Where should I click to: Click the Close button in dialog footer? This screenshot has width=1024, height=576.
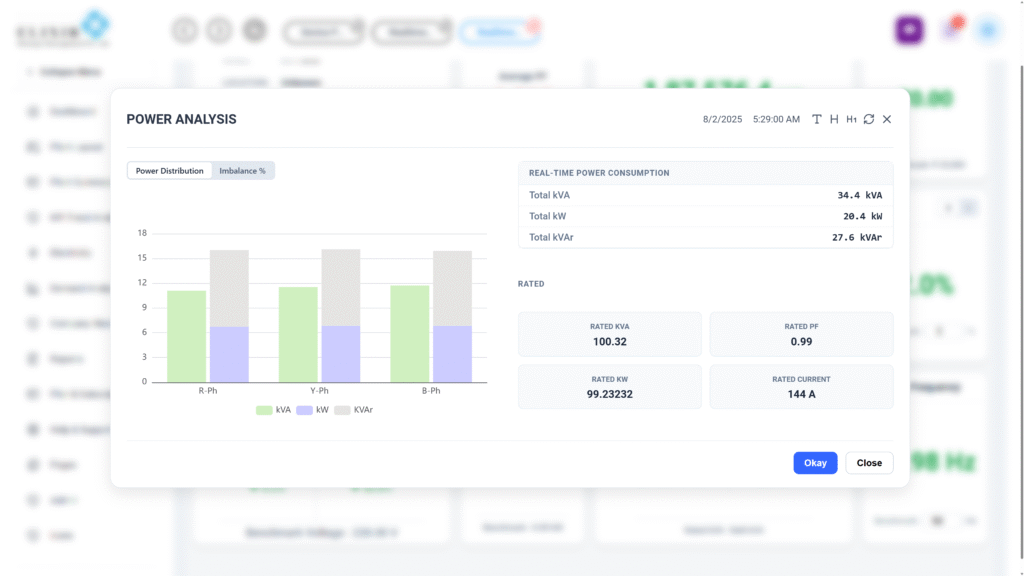coord(869,463)
